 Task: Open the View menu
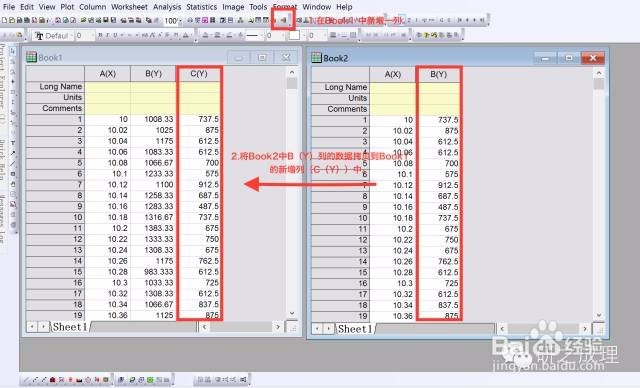[47, 7]
